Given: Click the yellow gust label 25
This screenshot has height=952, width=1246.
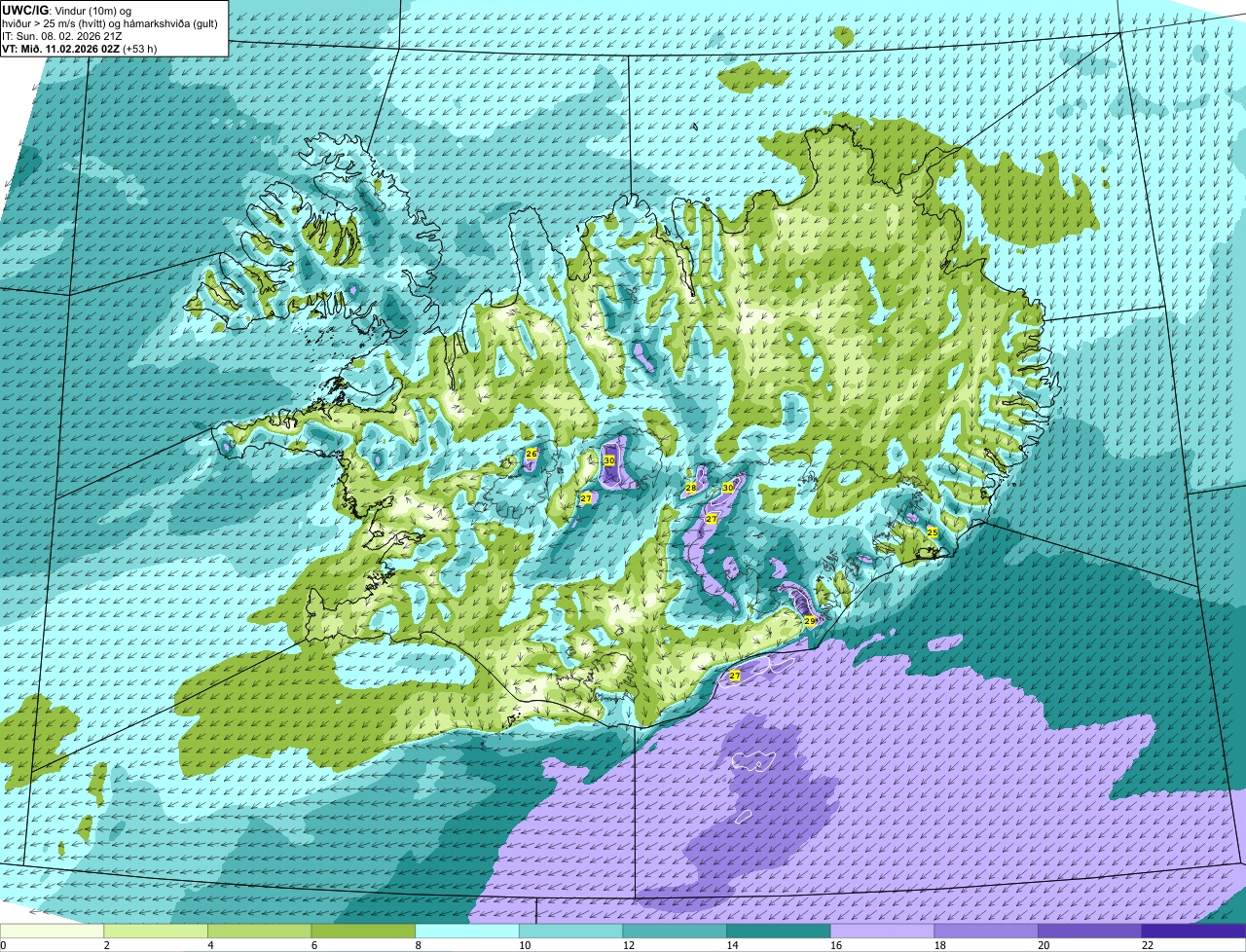Looking at the screenshot, I should click(933, 532).
